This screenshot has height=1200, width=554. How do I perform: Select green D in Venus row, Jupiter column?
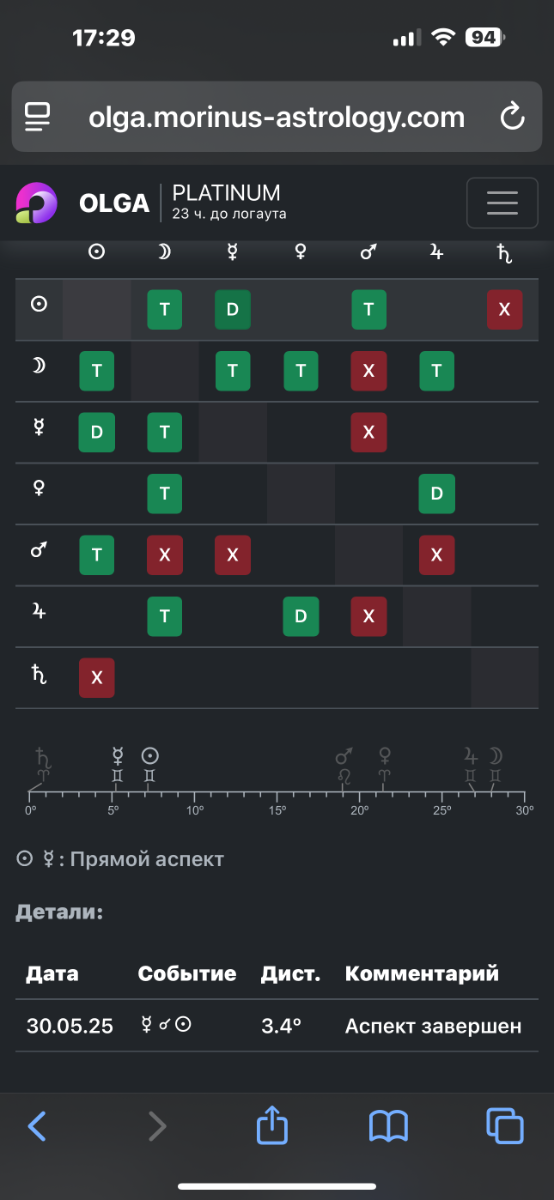[436, 494]
